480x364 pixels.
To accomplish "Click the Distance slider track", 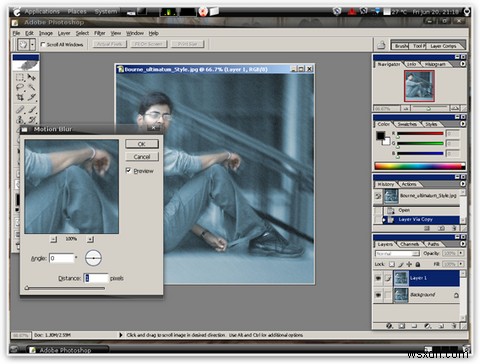I will tap(65, 288).
